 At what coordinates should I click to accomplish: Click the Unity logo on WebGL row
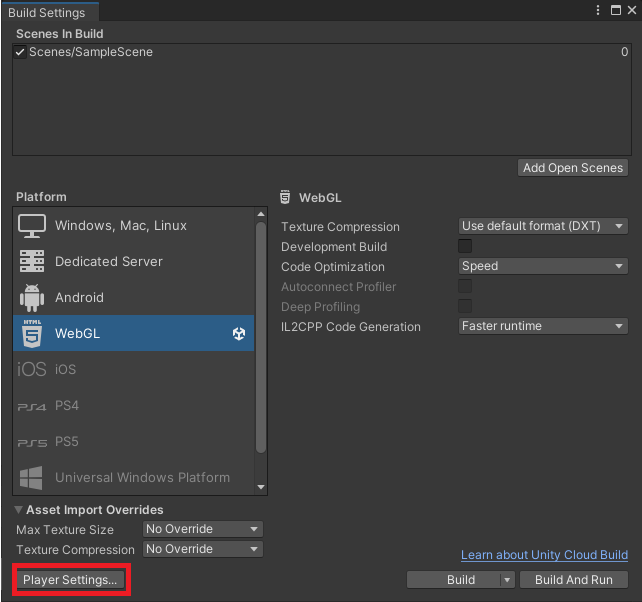(239, 334)
